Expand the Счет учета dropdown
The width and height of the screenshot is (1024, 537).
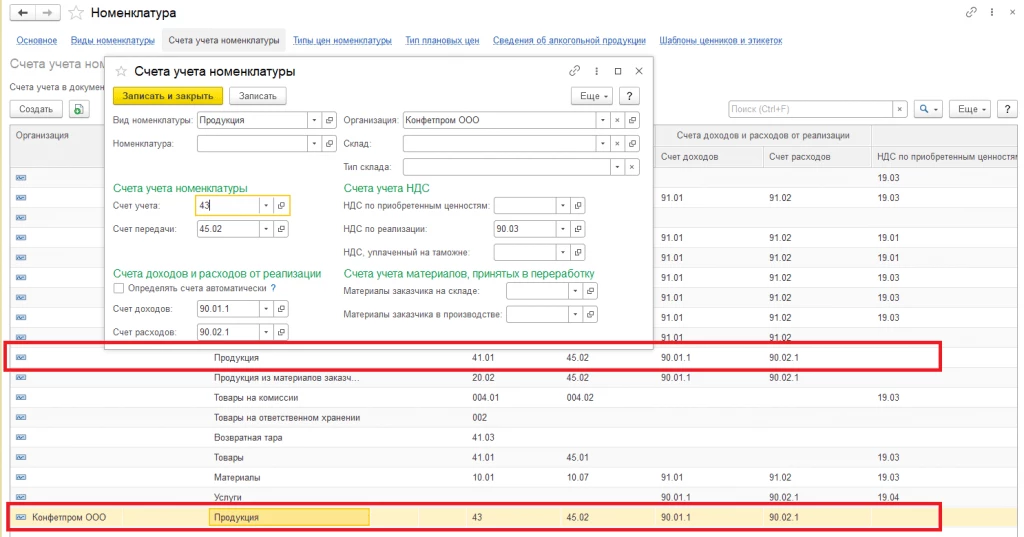[266, 206]
